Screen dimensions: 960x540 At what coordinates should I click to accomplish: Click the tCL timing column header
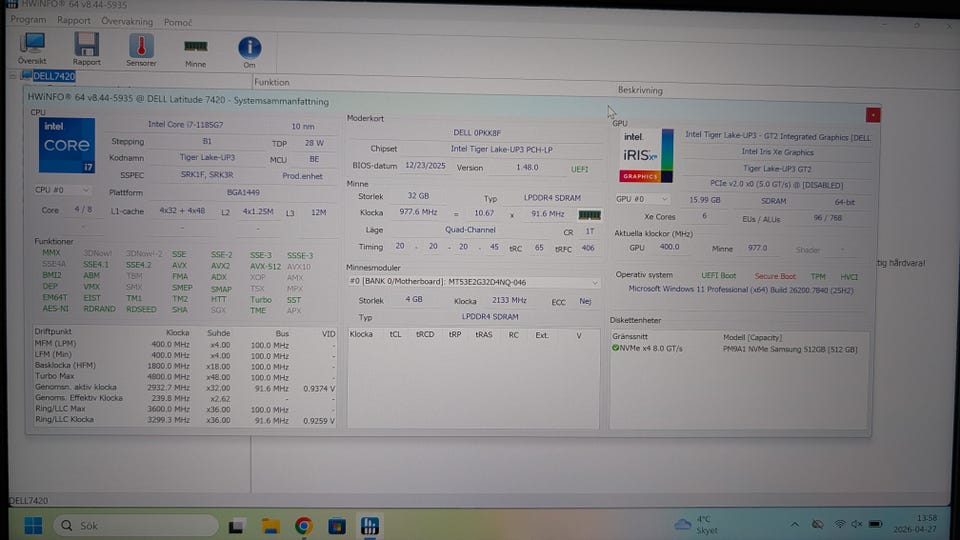pyautogui.click(x=395, y=334)
